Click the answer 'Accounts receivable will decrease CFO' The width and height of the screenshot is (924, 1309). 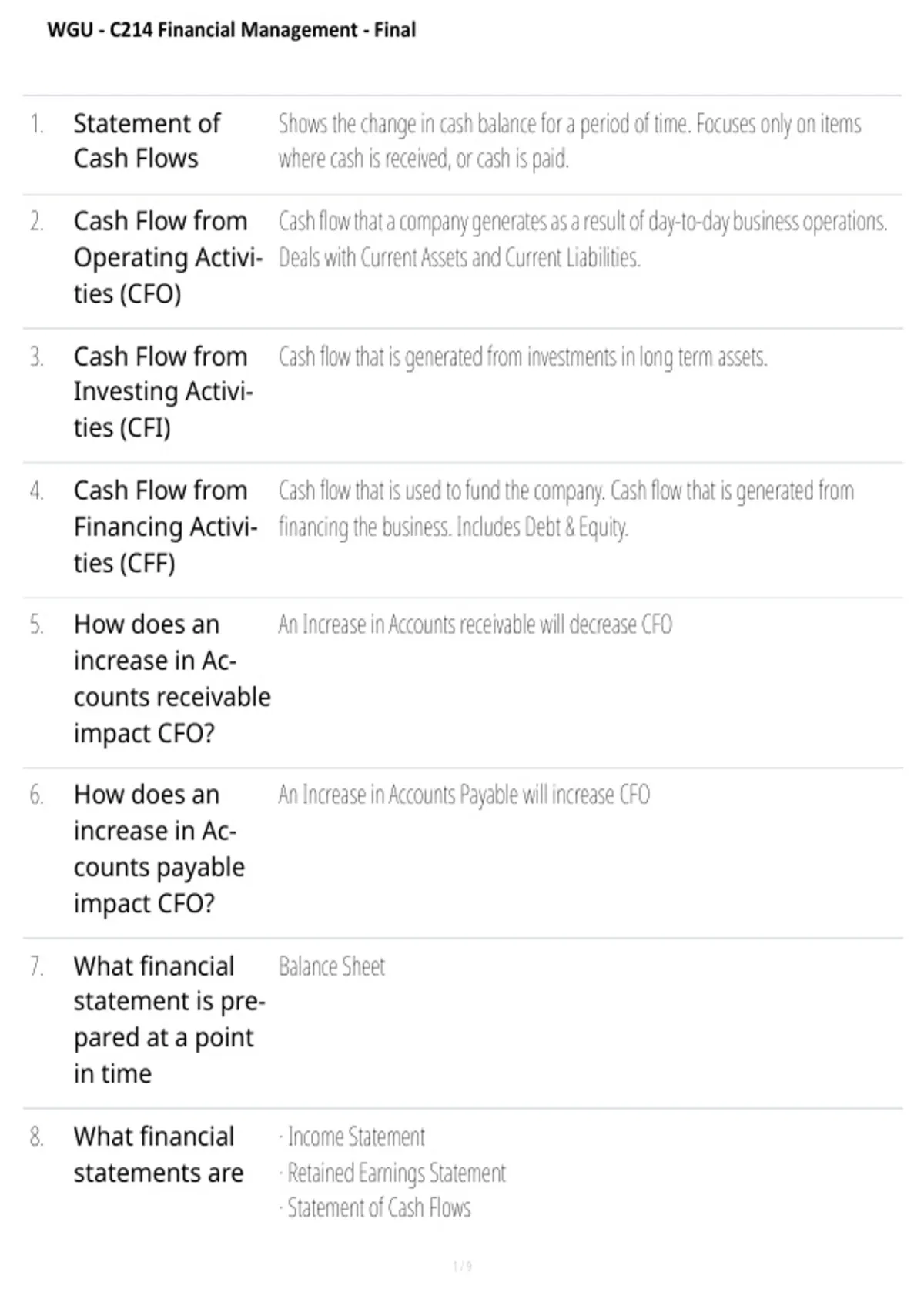click(x=475, y=624)
